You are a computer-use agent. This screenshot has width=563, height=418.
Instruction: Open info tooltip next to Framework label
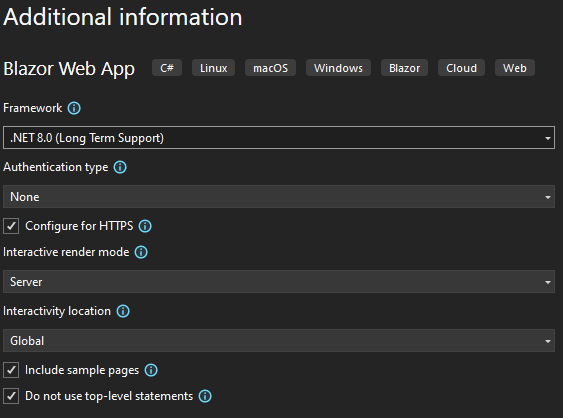74,108
